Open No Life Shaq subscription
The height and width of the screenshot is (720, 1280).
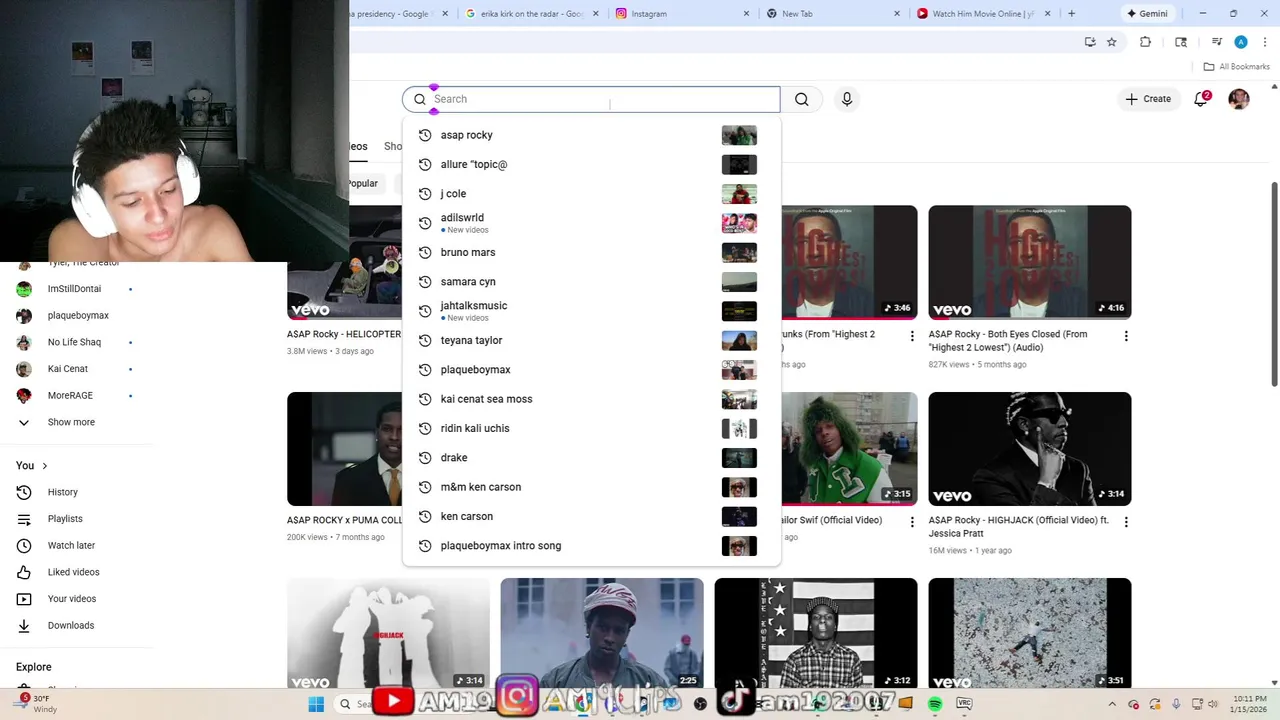pos(76,342)
